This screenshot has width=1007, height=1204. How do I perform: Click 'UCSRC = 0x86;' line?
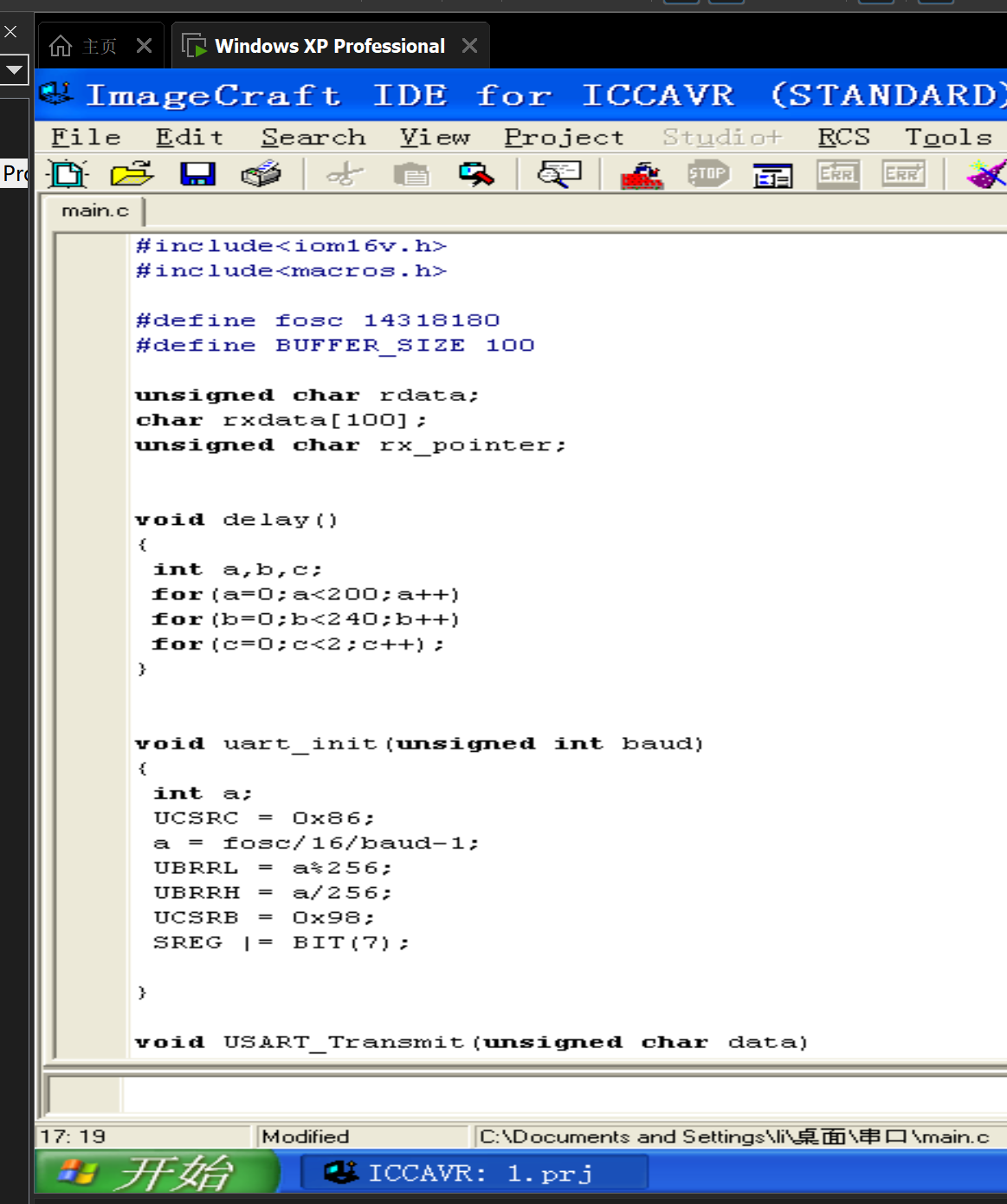point(264,818)
